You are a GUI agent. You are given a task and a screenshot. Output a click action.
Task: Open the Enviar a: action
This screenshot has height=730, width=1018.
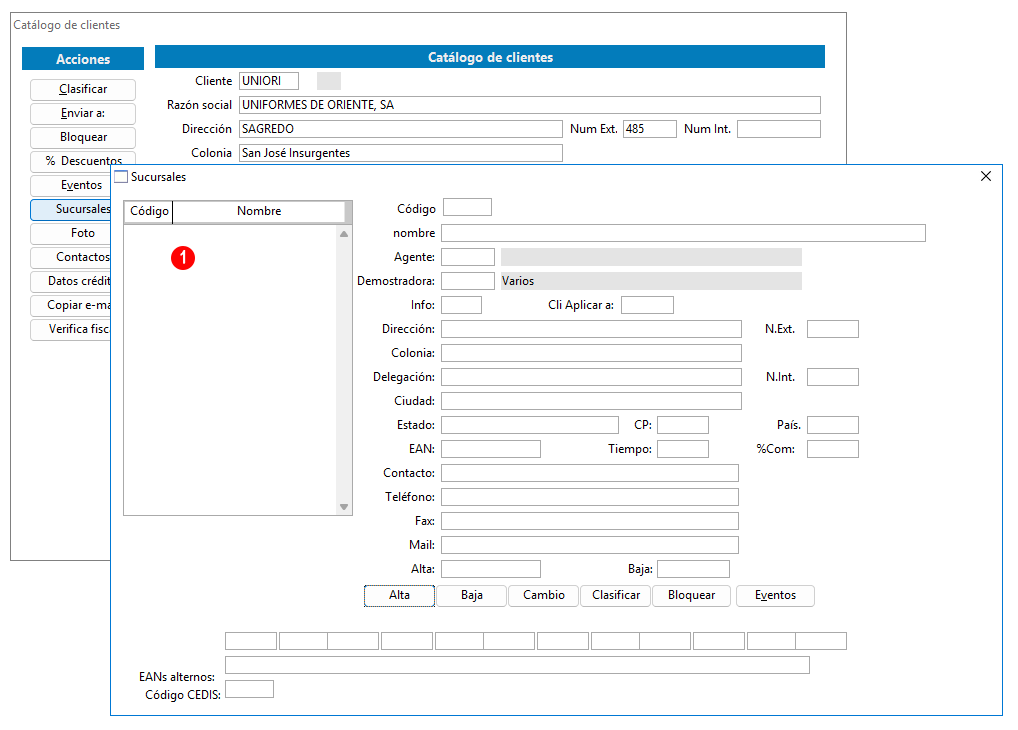click(x=83, y=113)
